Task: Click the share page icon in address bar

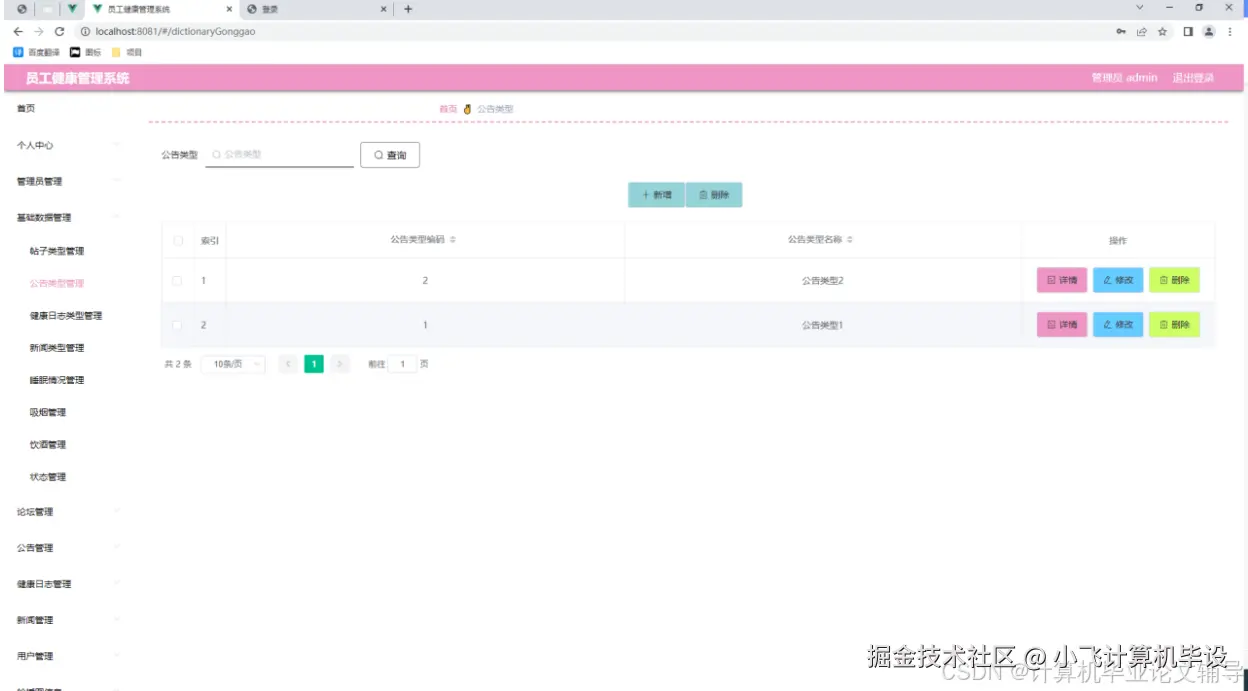Action: pos(1141,31)
